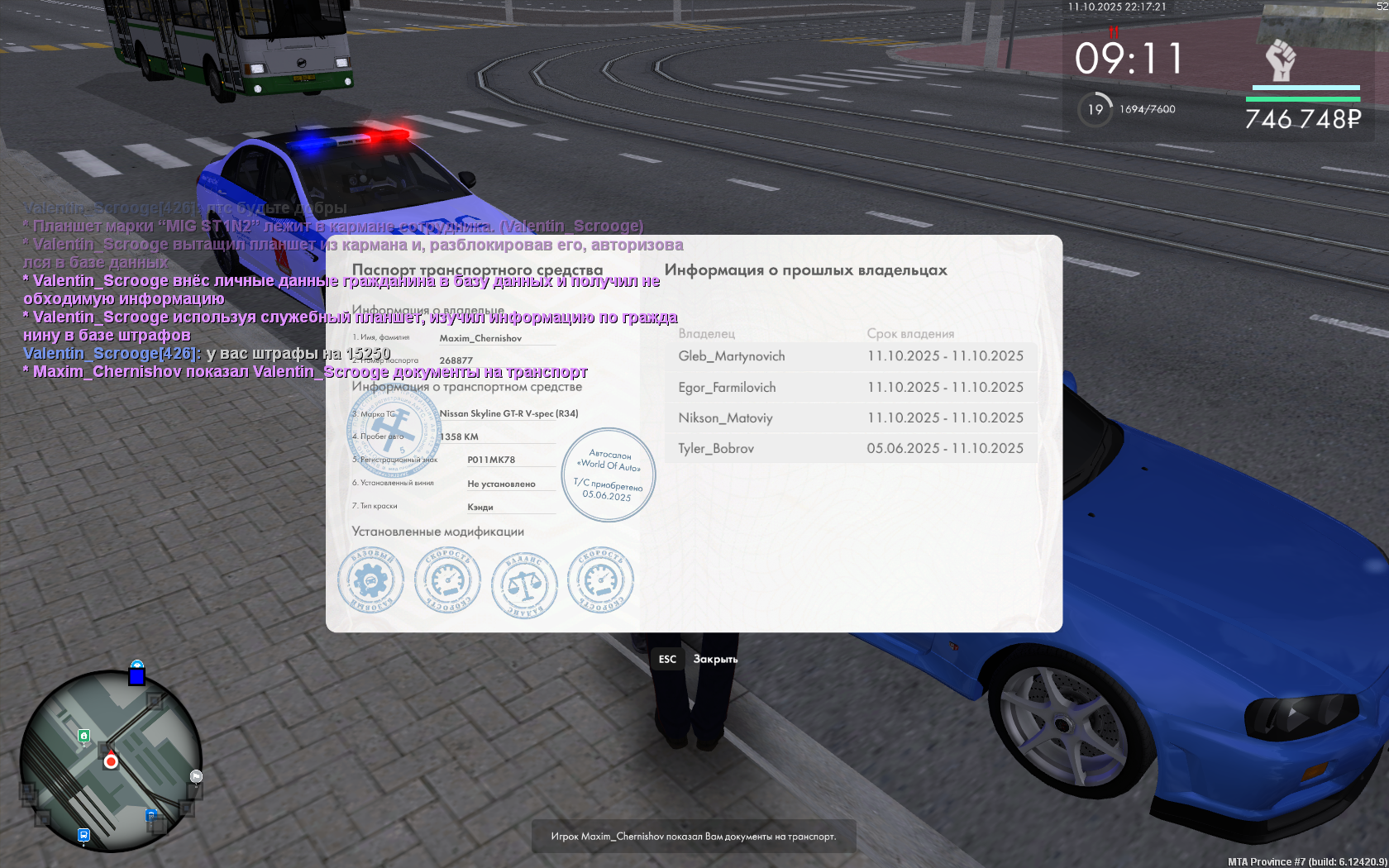Click the ESC key hint button

[667, 659]
